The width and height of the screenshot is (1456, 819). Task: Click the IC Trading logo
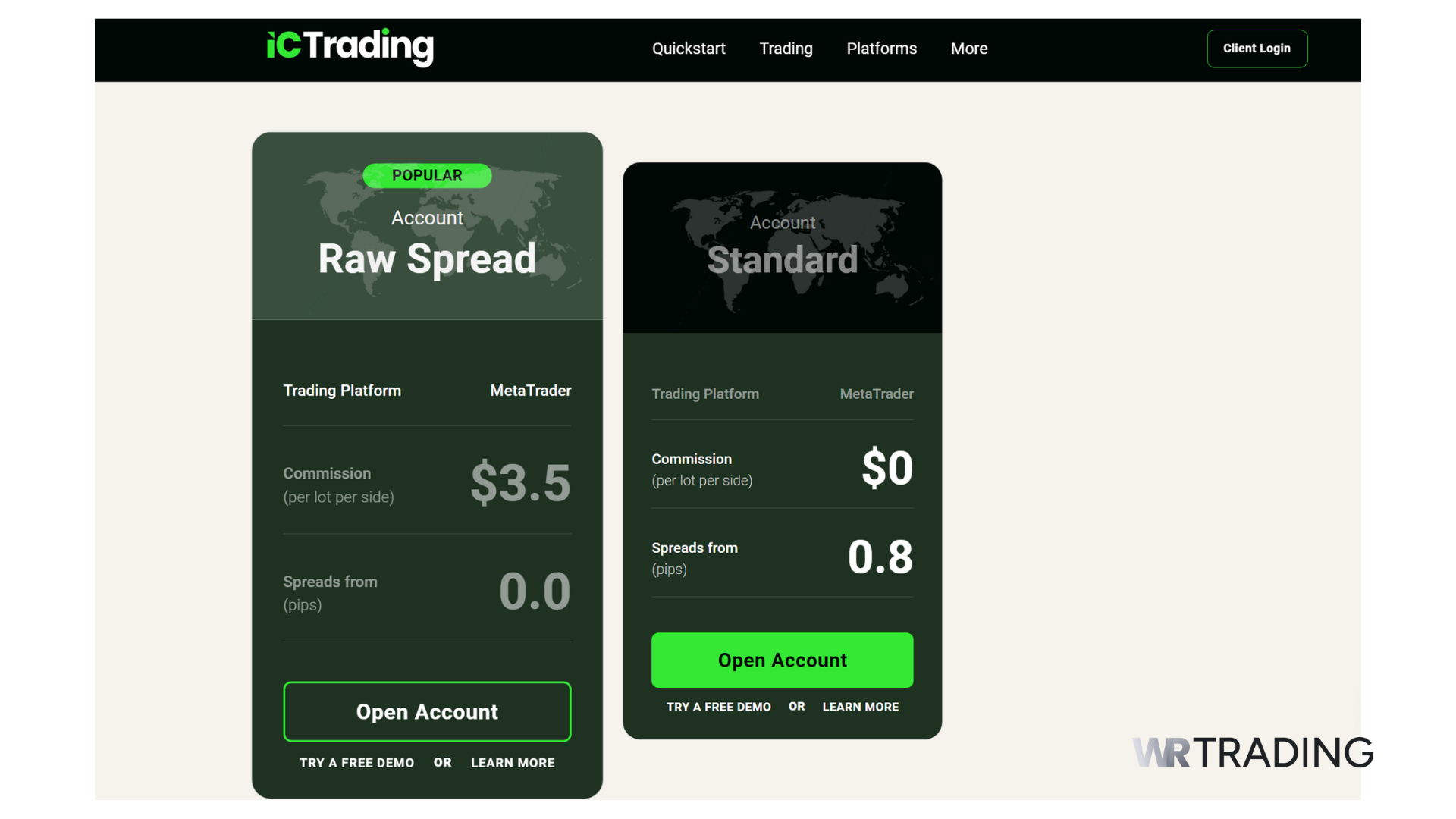click(350, 47)
